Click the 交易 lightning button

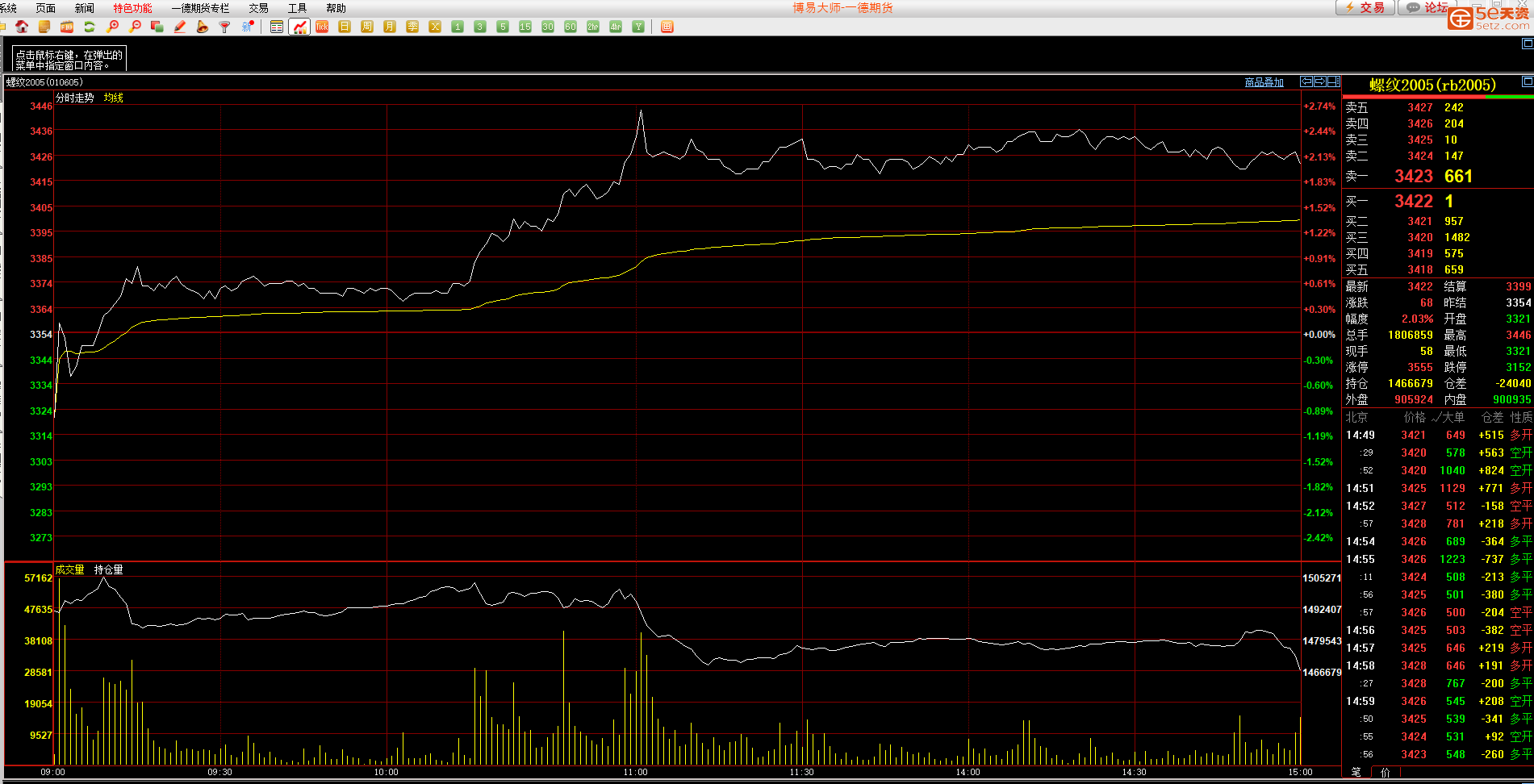tap(1365, 7)
